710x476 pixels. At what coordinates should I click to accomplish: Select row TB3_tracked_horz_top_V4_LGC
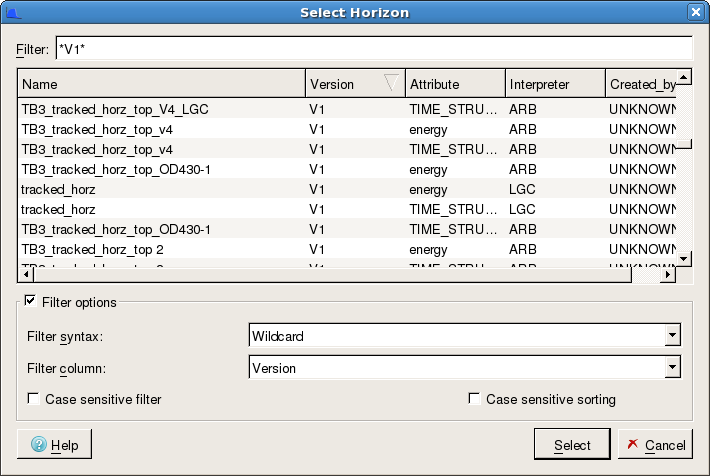(346, 109)
